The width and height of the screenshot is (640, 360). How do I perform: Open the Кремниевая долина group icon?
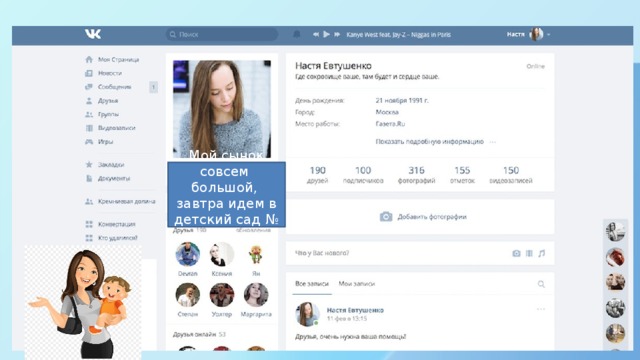(89, 201)
